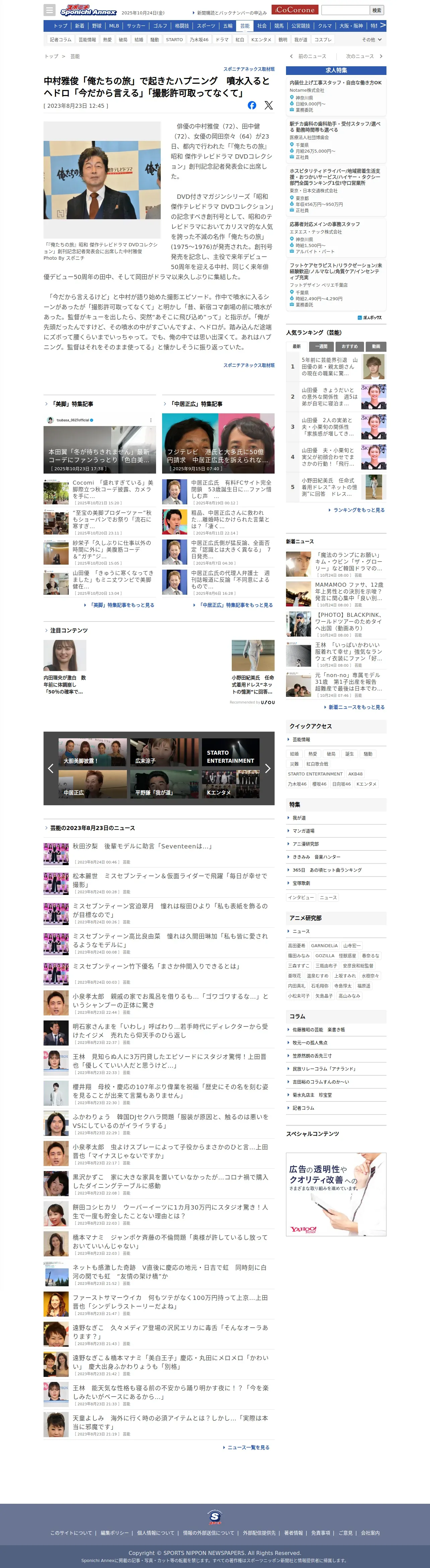Show the next carousel slide

pyautogui.click(x=267, y=768)
